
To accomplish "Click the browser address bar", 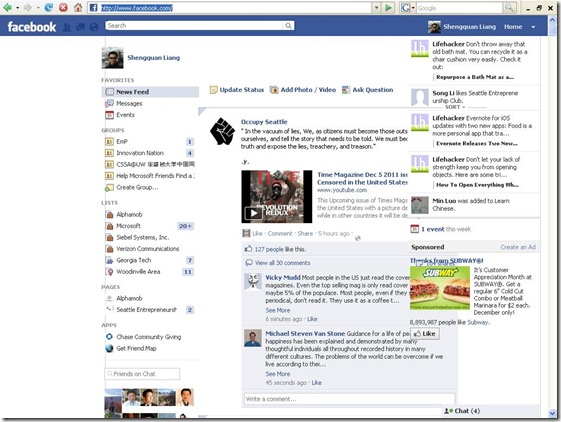I will point(235,8).
